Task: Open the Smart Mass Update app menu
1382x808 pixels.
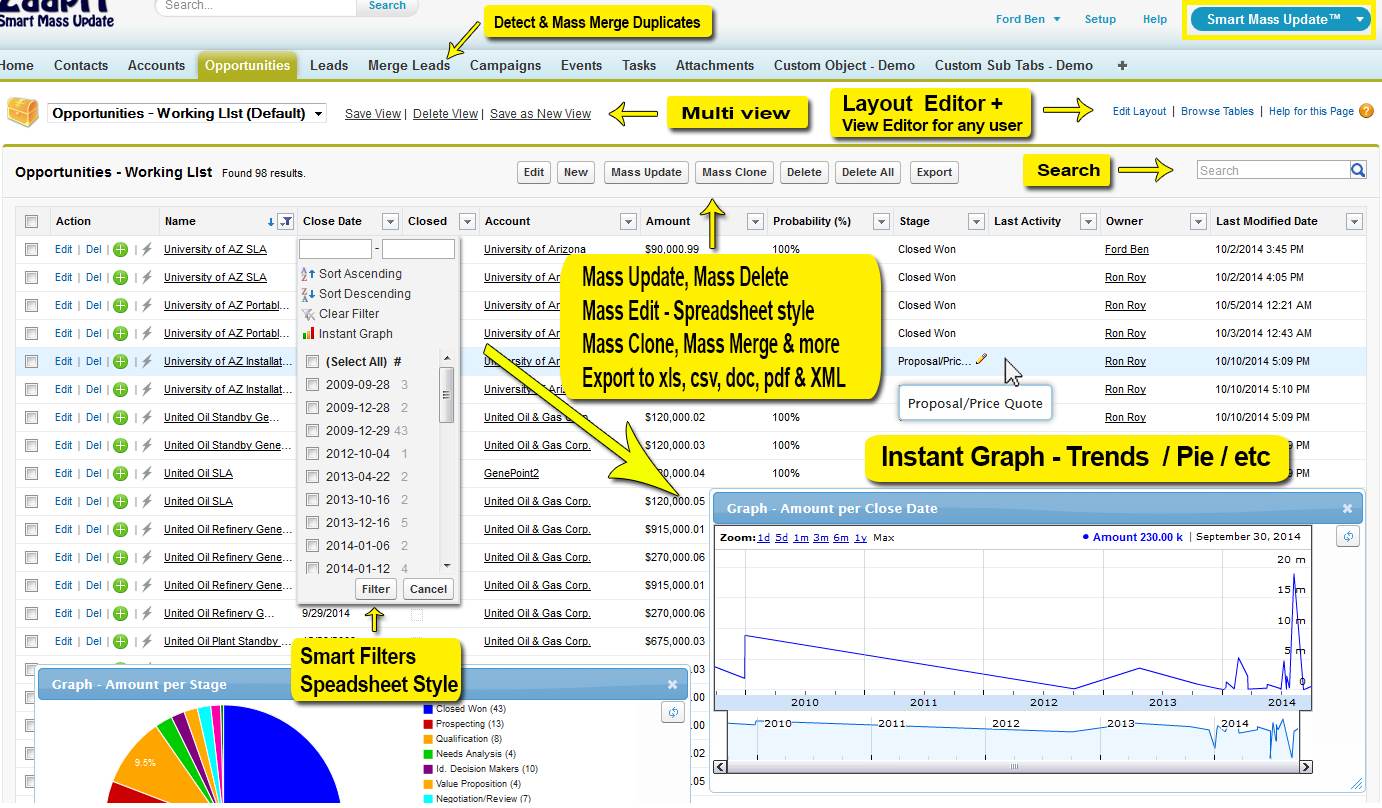Action: 1281,19
